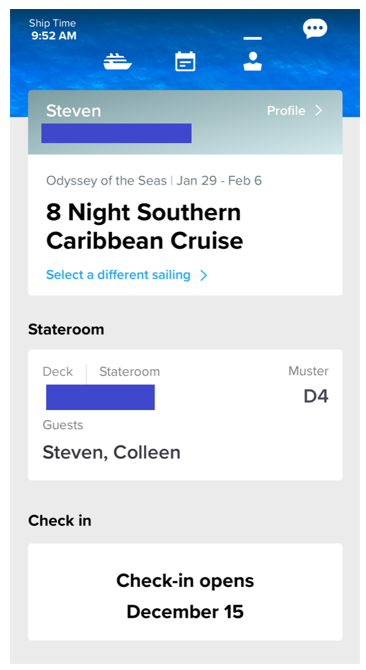Tap the Steven name header

[x=73, y=111]
